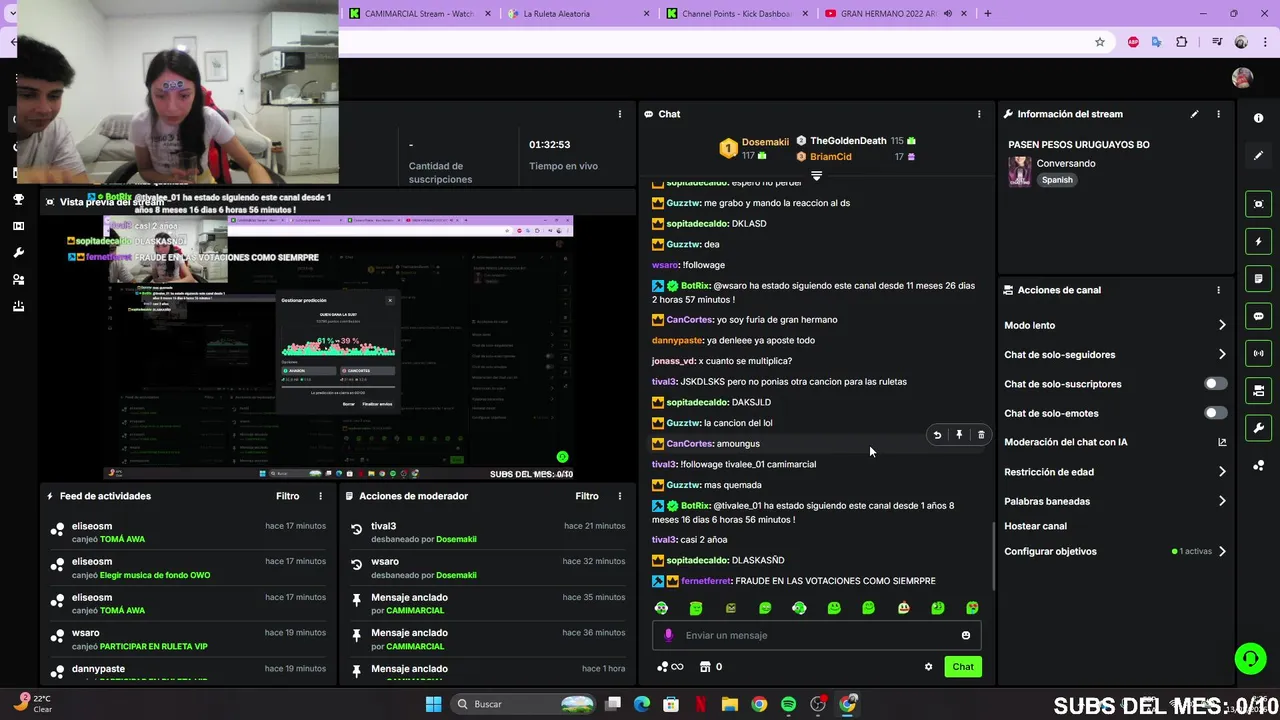This screenshot has height=720, width=1280.
Task: Click the Spanish language tag
Action: pos(1057,180)
